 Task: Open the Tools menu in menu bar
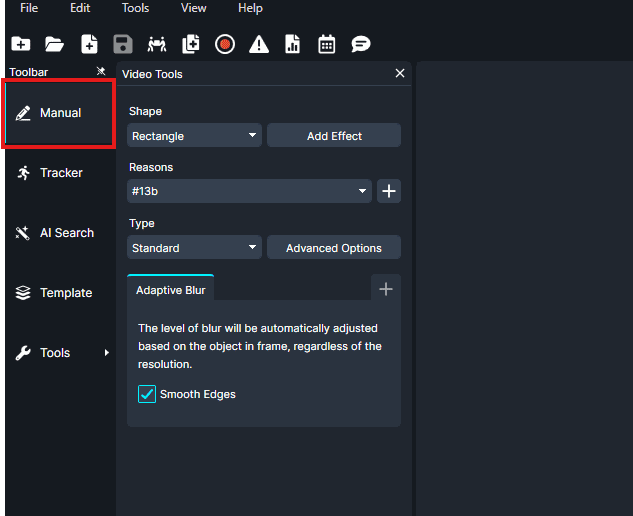click(x=135, y=8)
